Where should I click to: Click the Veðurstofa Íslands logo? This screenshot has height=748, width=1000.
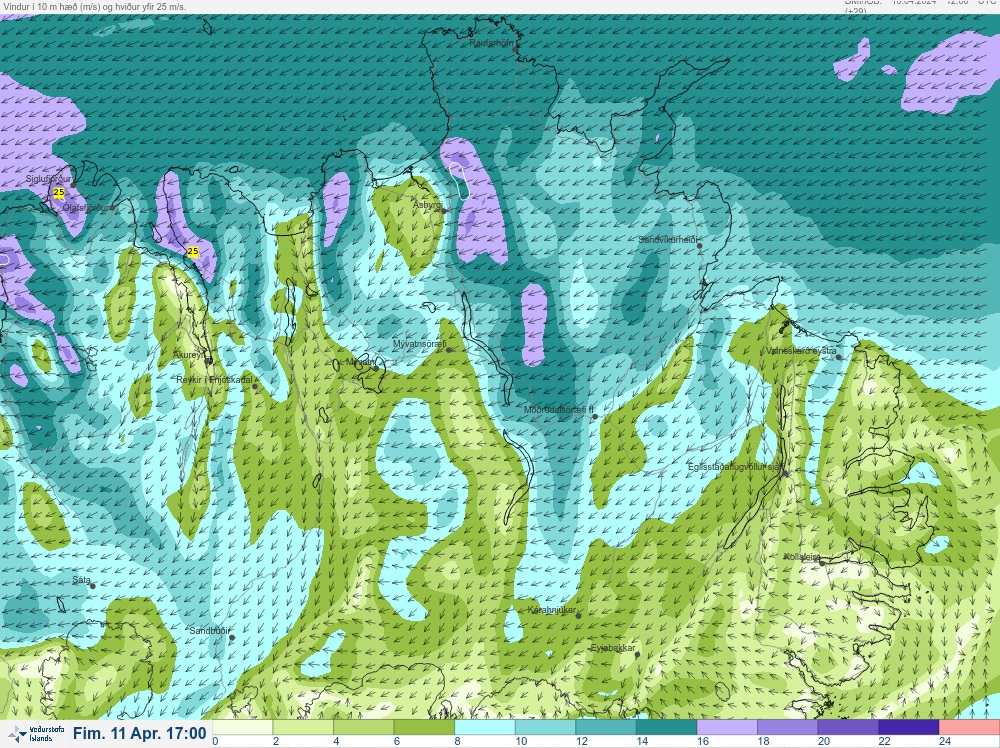point(34,734)
